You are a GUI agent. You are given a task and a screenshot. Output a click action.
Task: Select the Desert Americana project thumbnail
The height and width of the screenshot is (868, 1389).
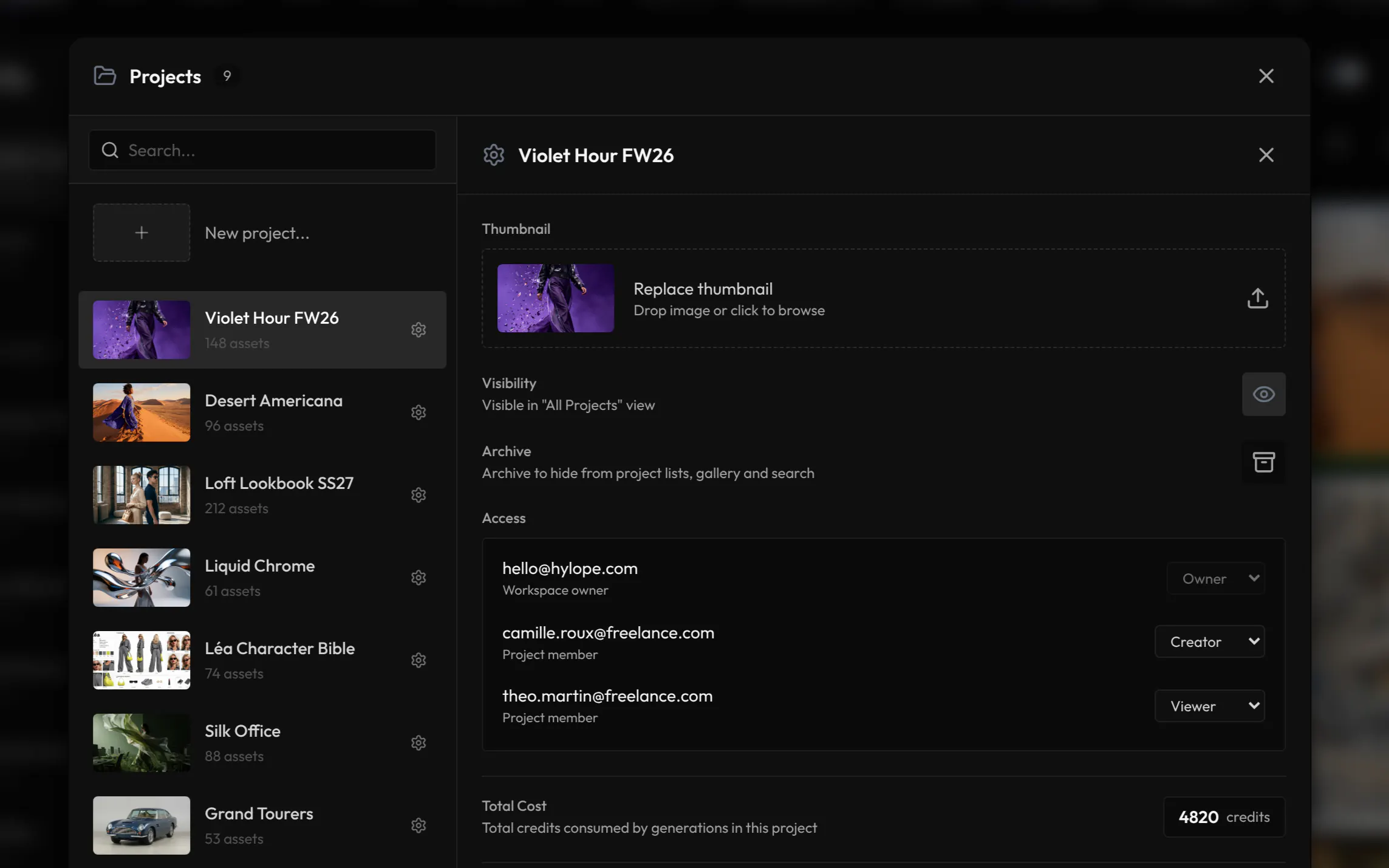click(142, 412)
